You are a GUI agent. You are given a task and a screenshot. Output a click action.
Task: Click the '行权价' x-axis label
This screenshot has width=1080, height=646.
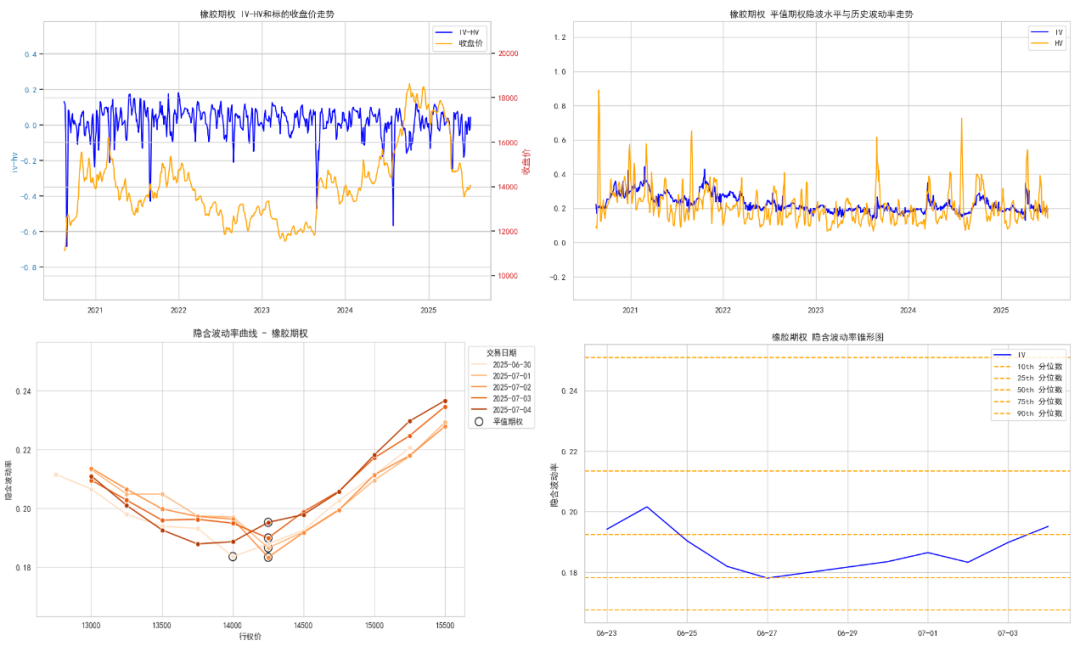(x=250, y=637)
